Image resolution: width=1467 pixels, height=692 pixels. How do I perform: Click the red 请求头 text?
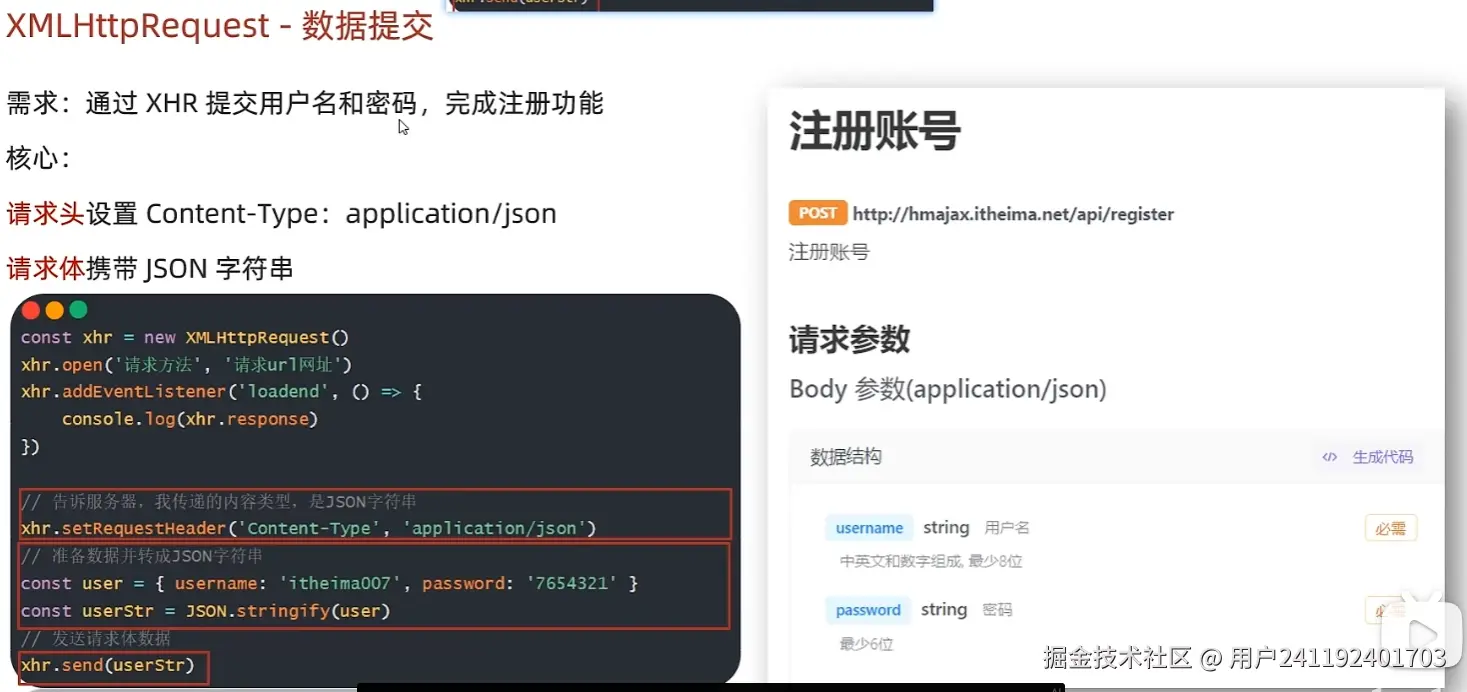point(45,213)
